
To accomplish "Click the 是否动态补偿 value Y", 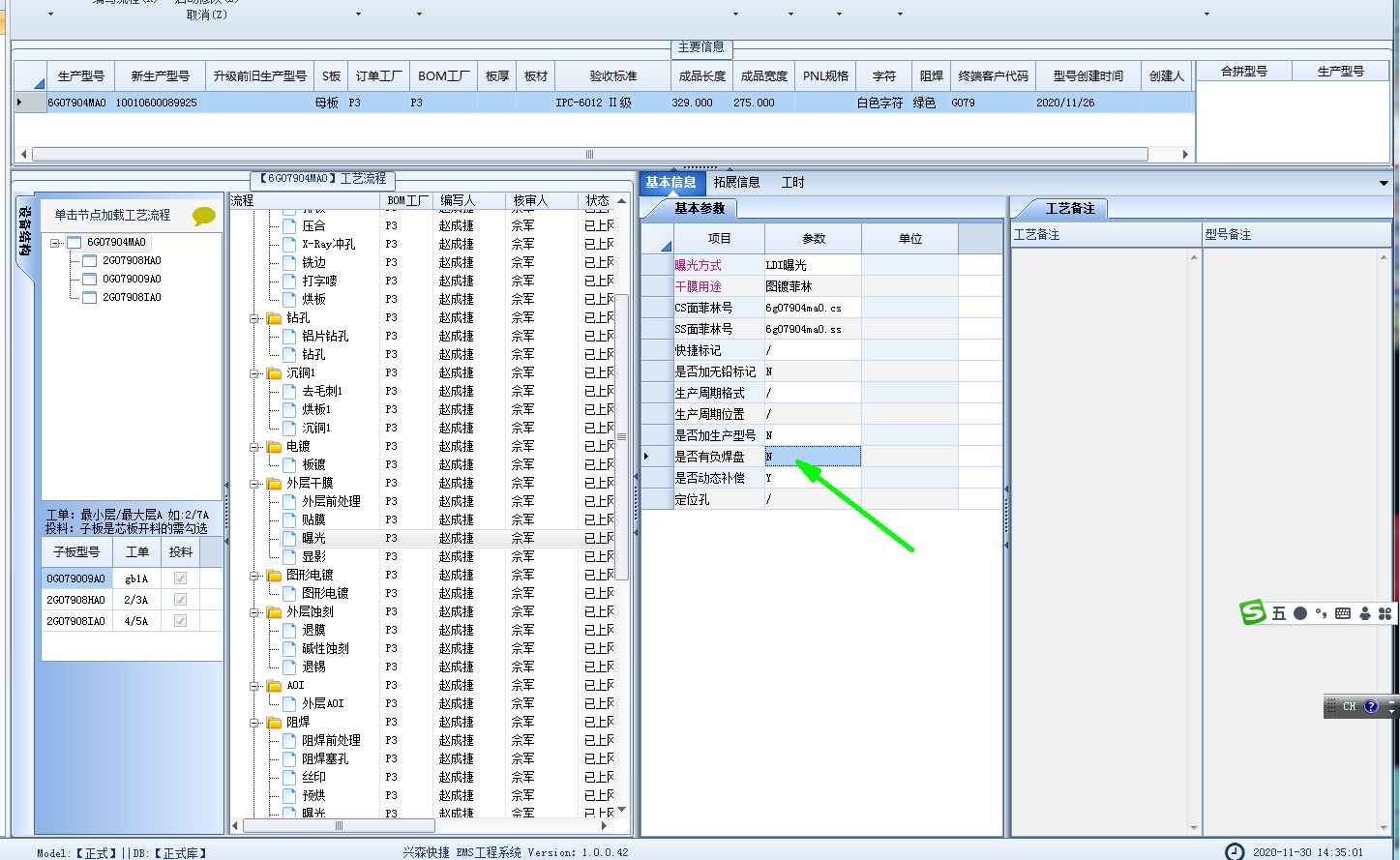I will [x=813, y=478].
